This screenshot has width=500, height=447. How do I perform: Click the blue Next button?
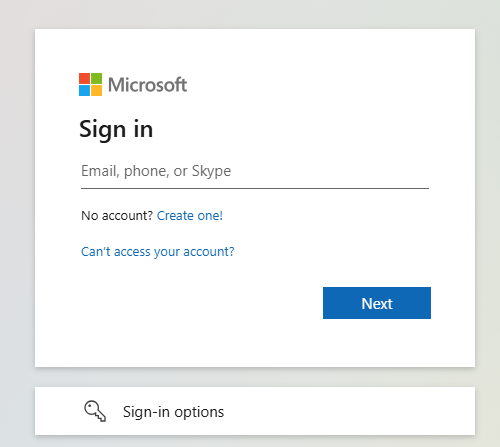pos(377,303)
